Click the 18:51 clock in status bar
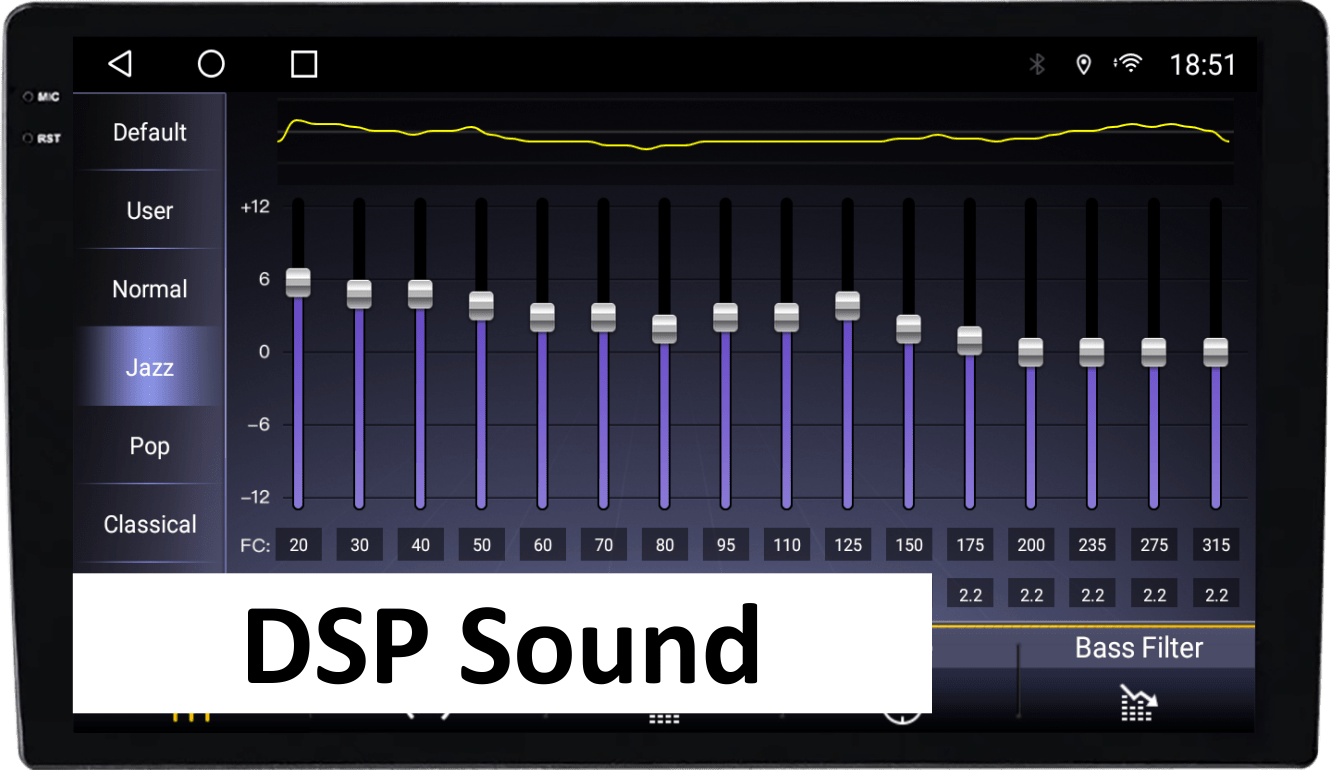Viewport: 1330px width, 770px height. (1203, 65)
